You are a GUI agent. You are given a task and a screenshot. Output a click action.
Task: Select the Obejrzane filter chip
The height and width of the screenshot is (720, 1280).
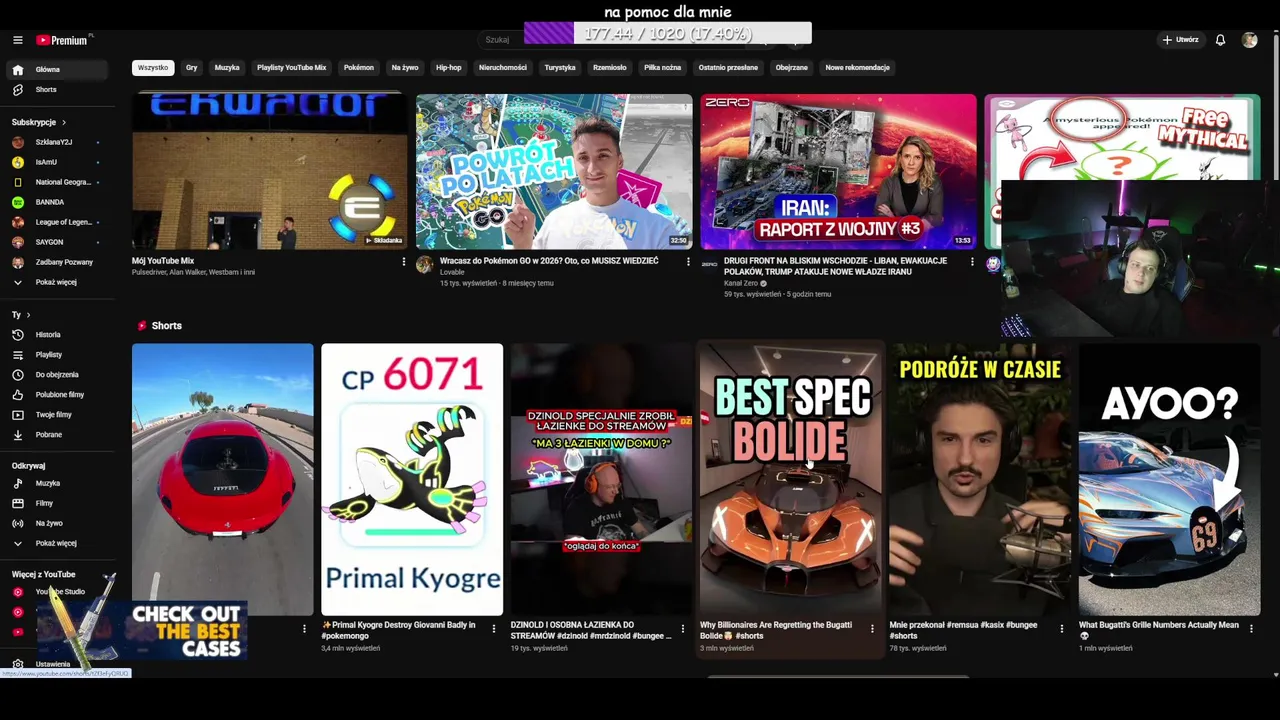tap(792, 68)
